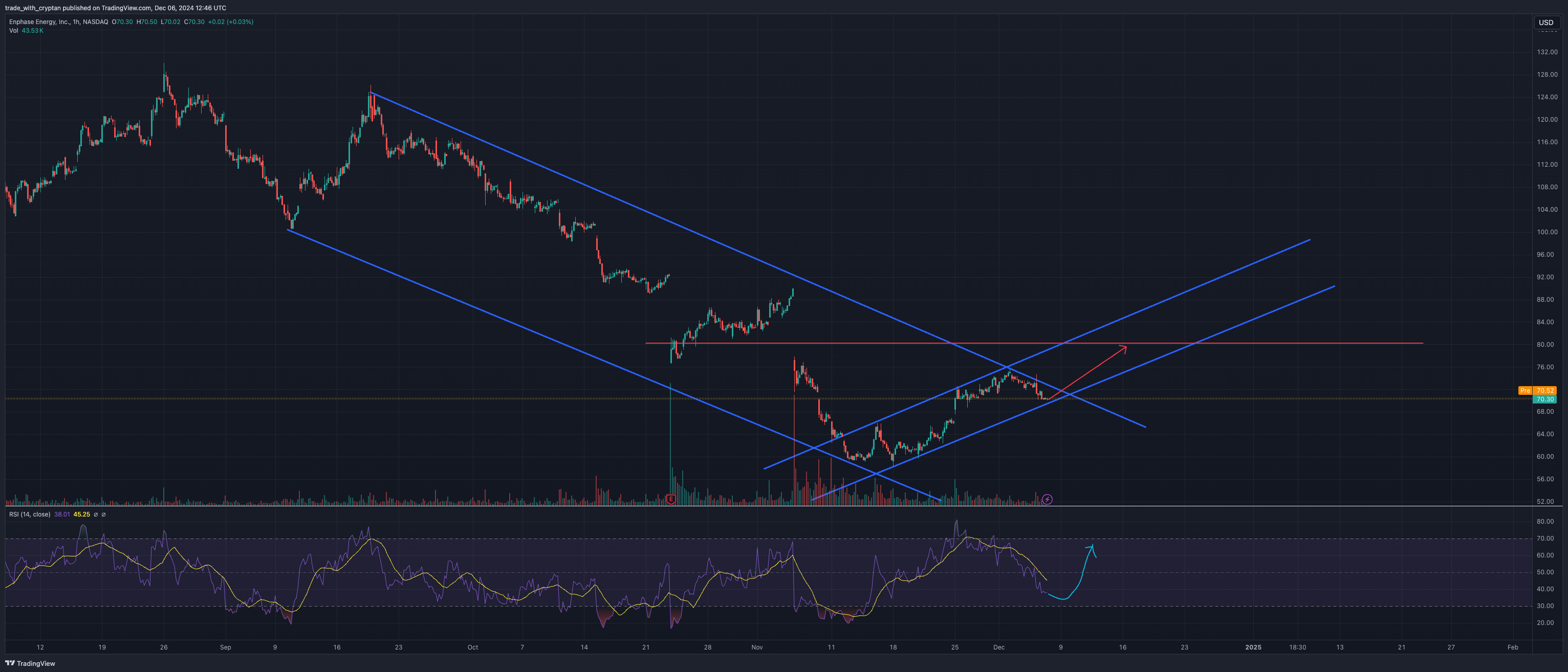Click the 70.00 level on RSI axis

pyautogui.click(x=1545, y=539)
